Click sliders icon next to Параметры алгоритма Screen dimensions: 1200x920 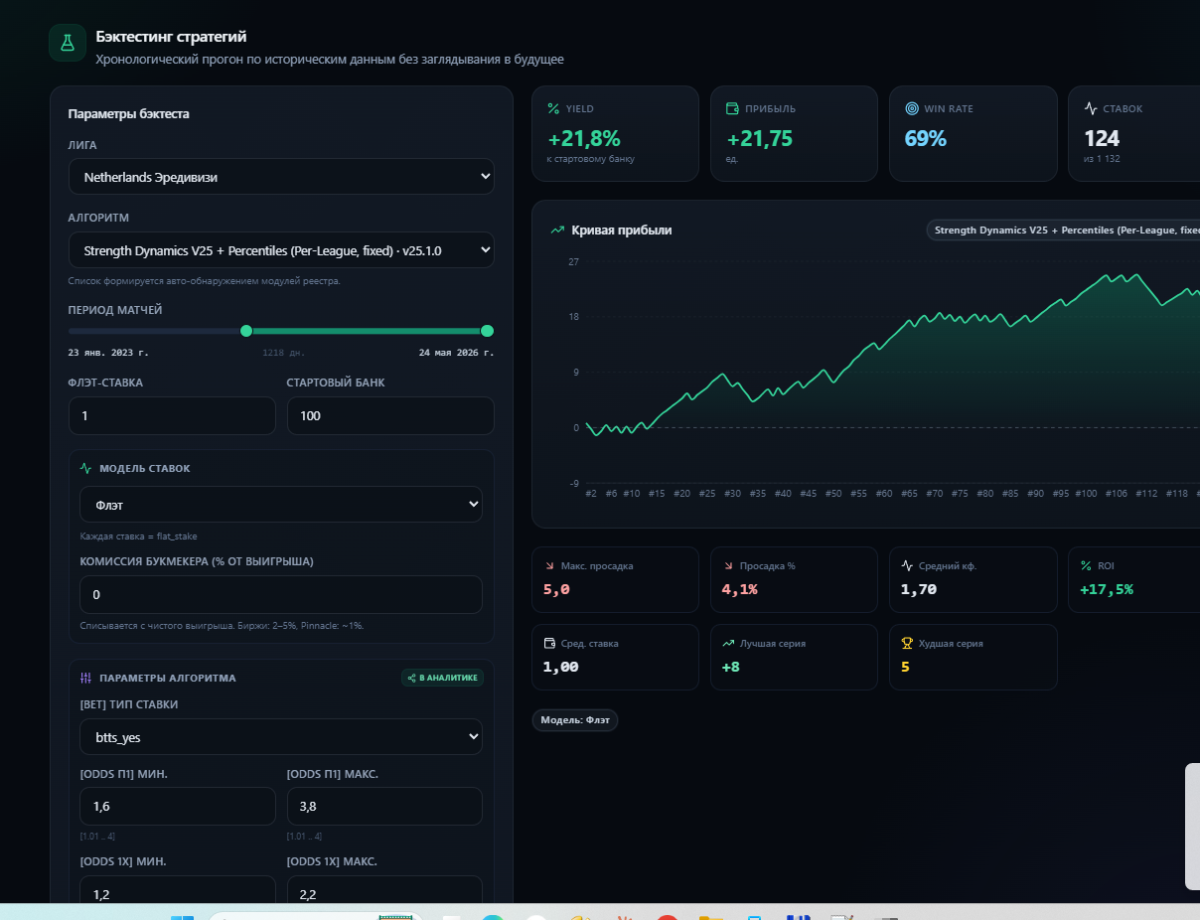[86, 677]
